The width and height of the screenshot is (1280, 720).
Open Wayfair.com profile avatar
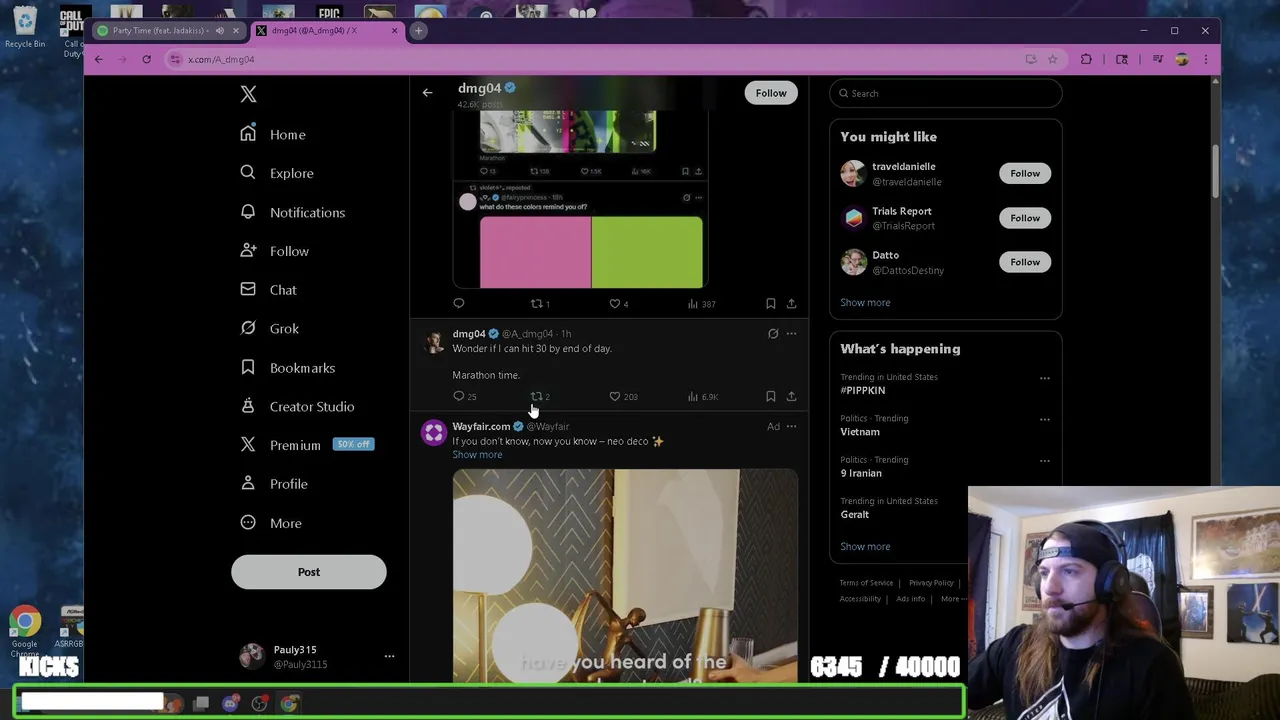pos(433,432)
